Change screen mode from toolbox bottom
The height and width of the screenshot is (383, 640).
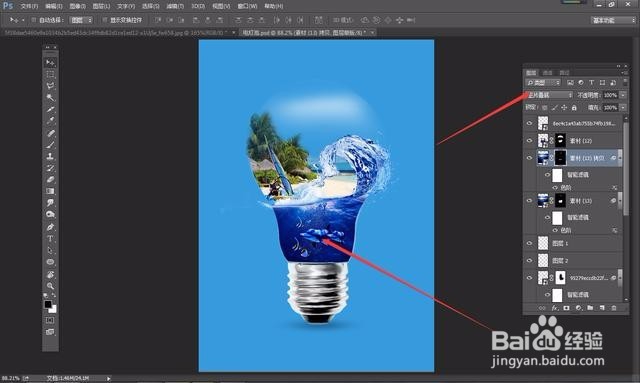50,332
